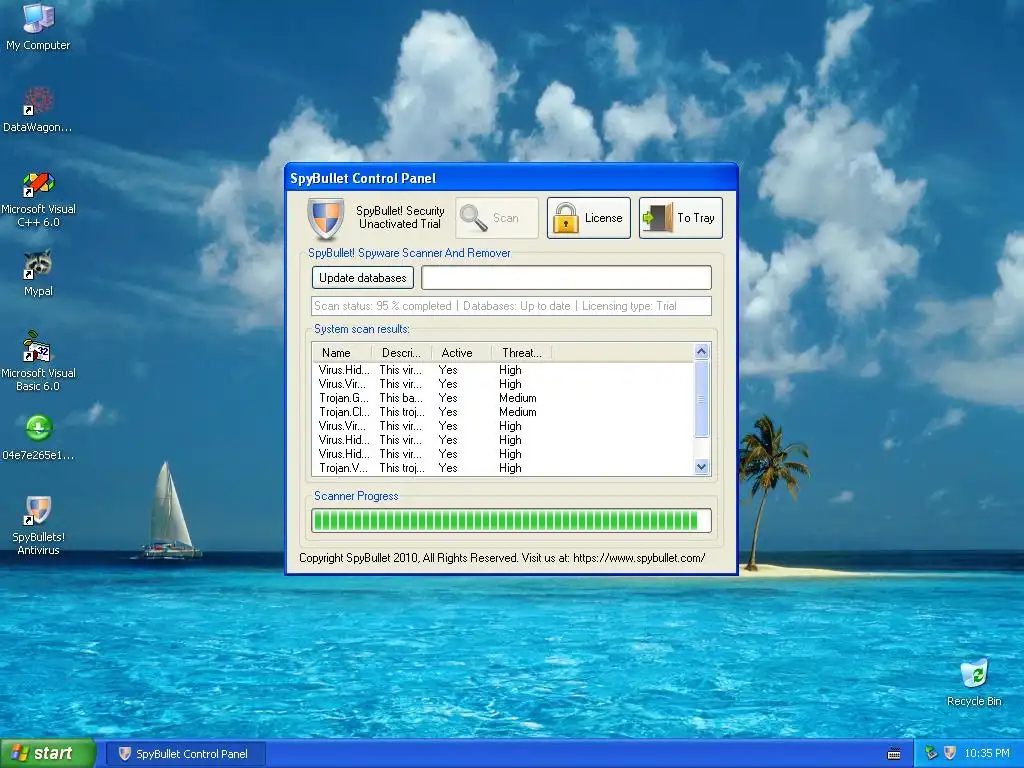Image resolution: width=1024 pixels, height=768 pixels.
Task: Click the scroll up arrow in results list
Action: pyautogui.click(x=701, y=351)
